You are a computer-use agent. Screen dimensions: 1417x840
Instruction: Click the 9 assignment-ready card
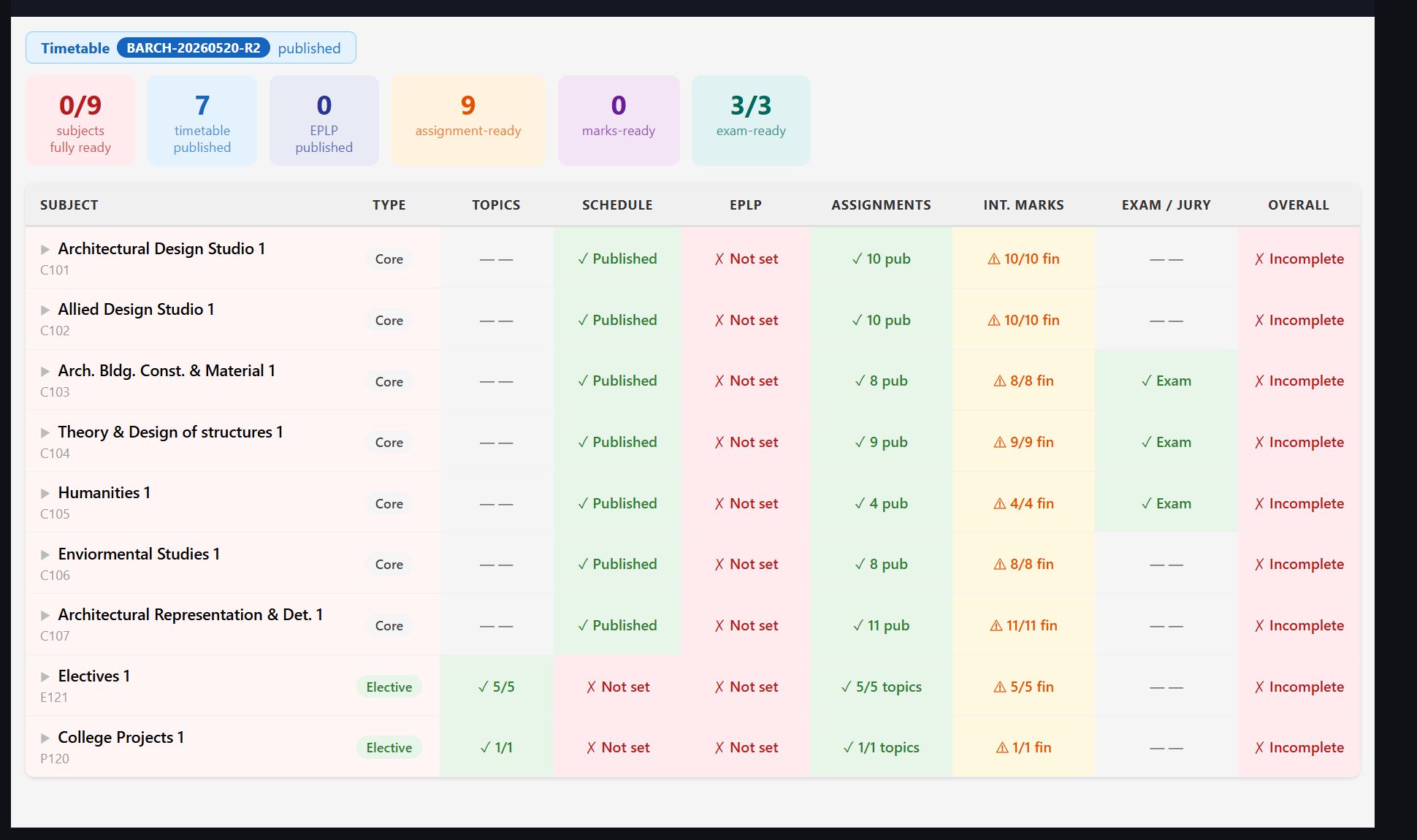468,121
